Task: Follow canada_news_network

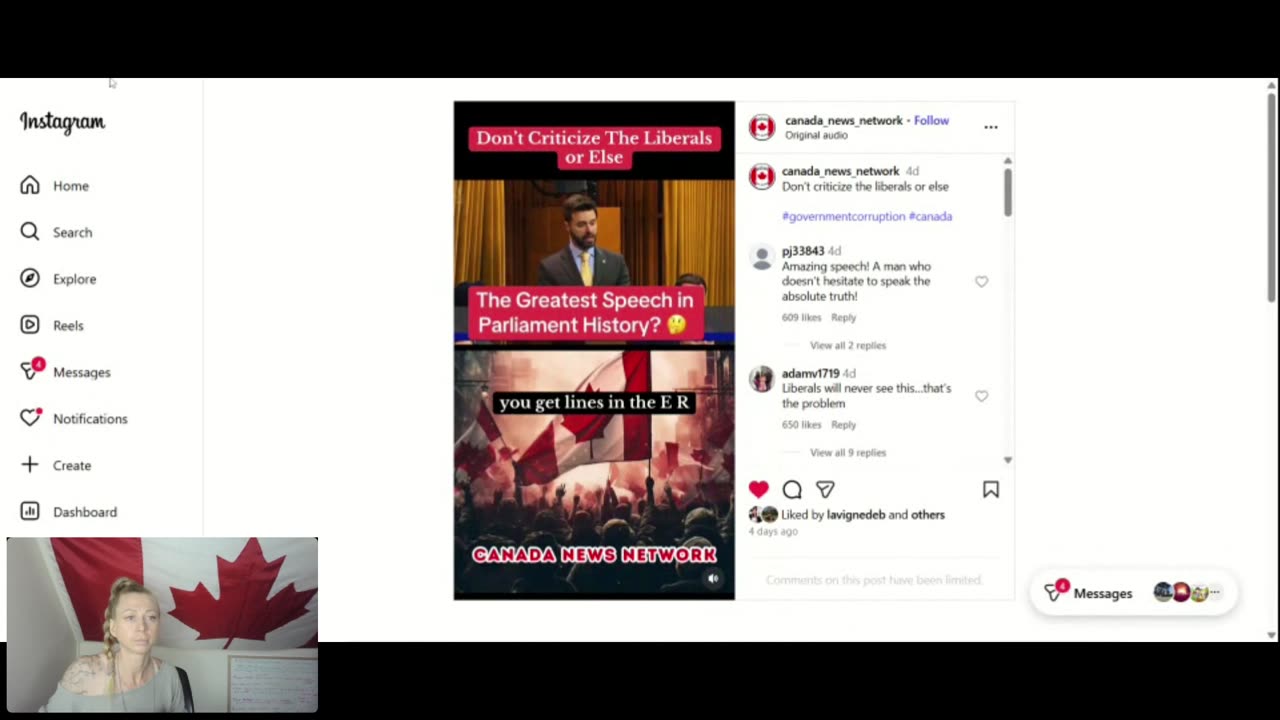Action: click(931, 120)
